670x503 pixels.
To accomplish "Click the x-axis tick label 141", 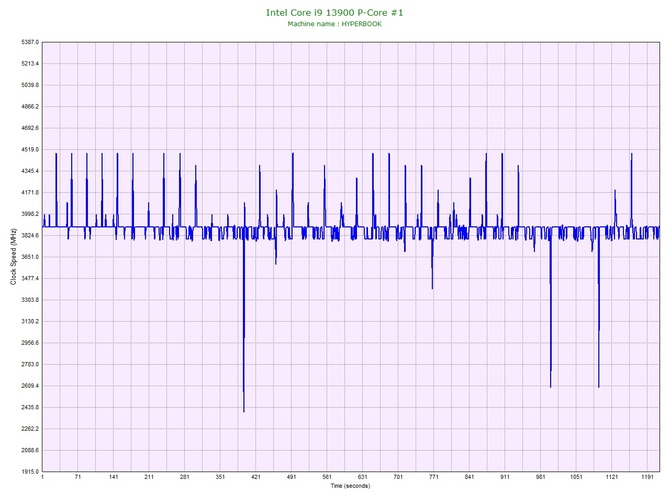I will pyautogui.click(x=113, y=477).
